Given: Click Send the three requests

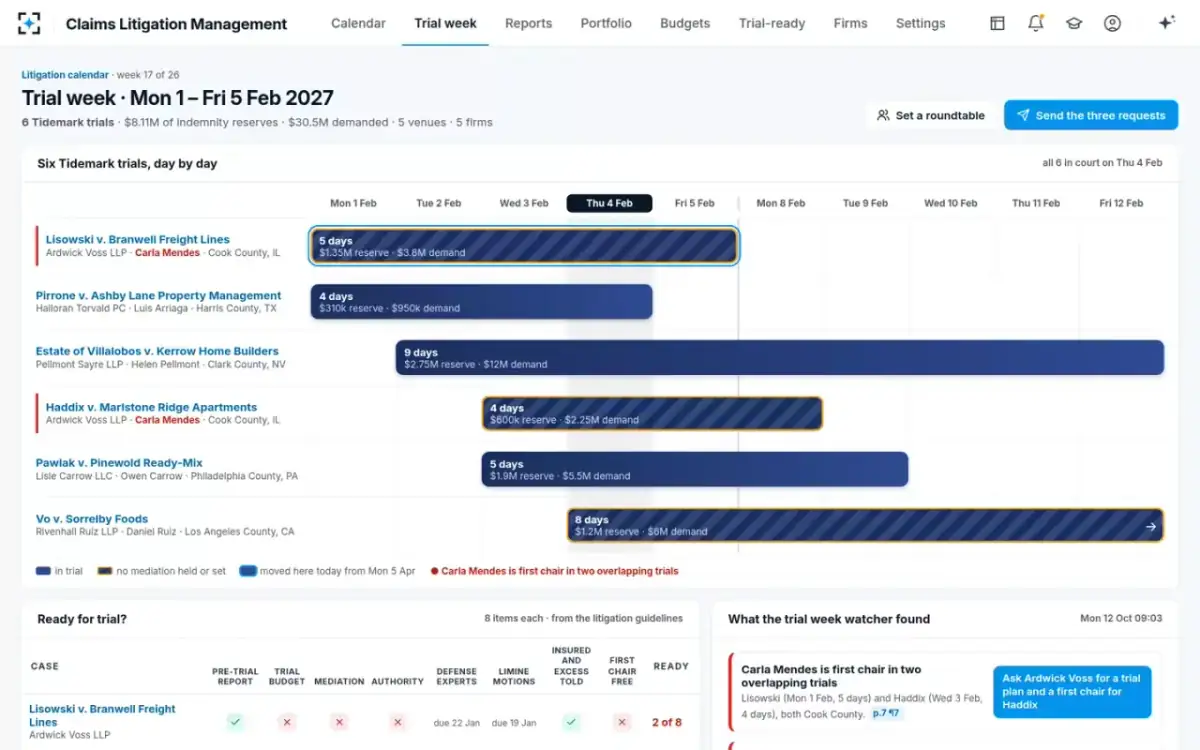Looking at the screenshot, I should [1091, 115].
